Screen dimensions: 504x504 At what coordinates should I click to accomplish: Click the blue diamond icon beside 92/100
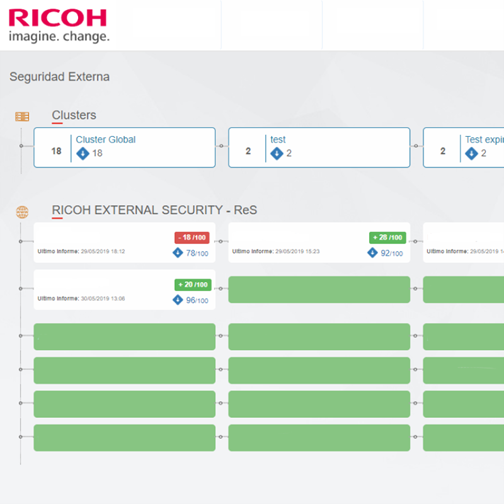click(x=372, y=253)
